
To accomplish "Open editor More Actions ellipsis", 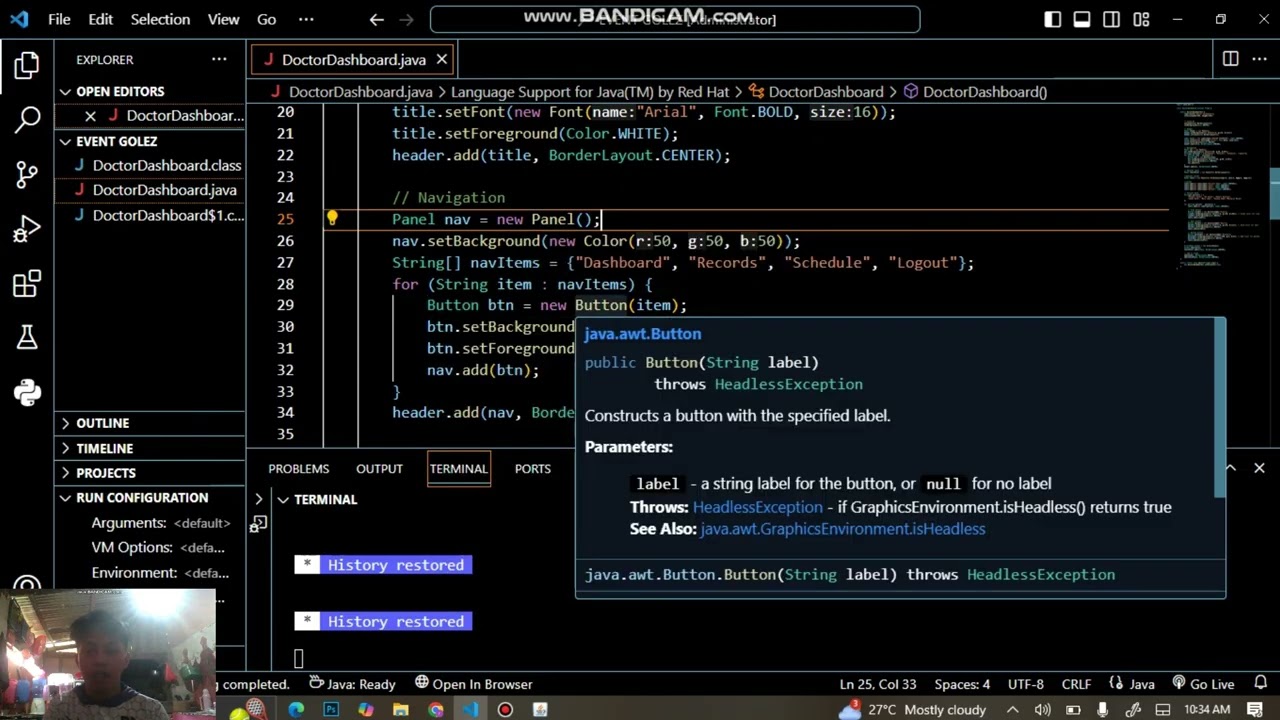I will [1259, 59].
